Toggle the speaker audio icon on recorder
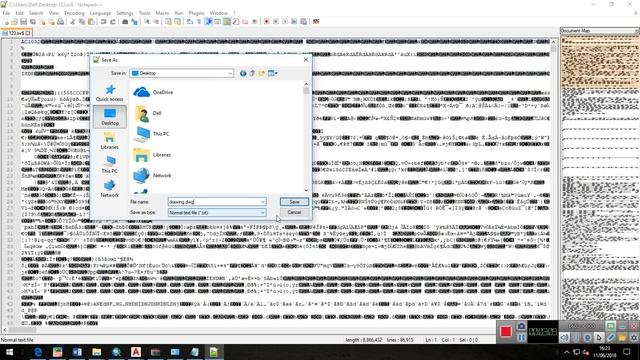This screenshot has width=640, height=360. pyautogui.click(x=564, y=338)
